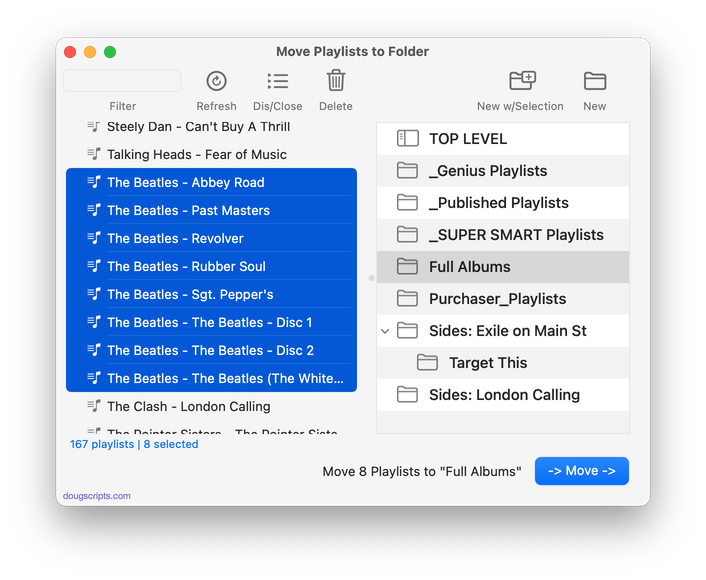This screenshot has width=706, height=580.
Task: Select The Beatles - Revolver playlist
Action: coord(211,238)
